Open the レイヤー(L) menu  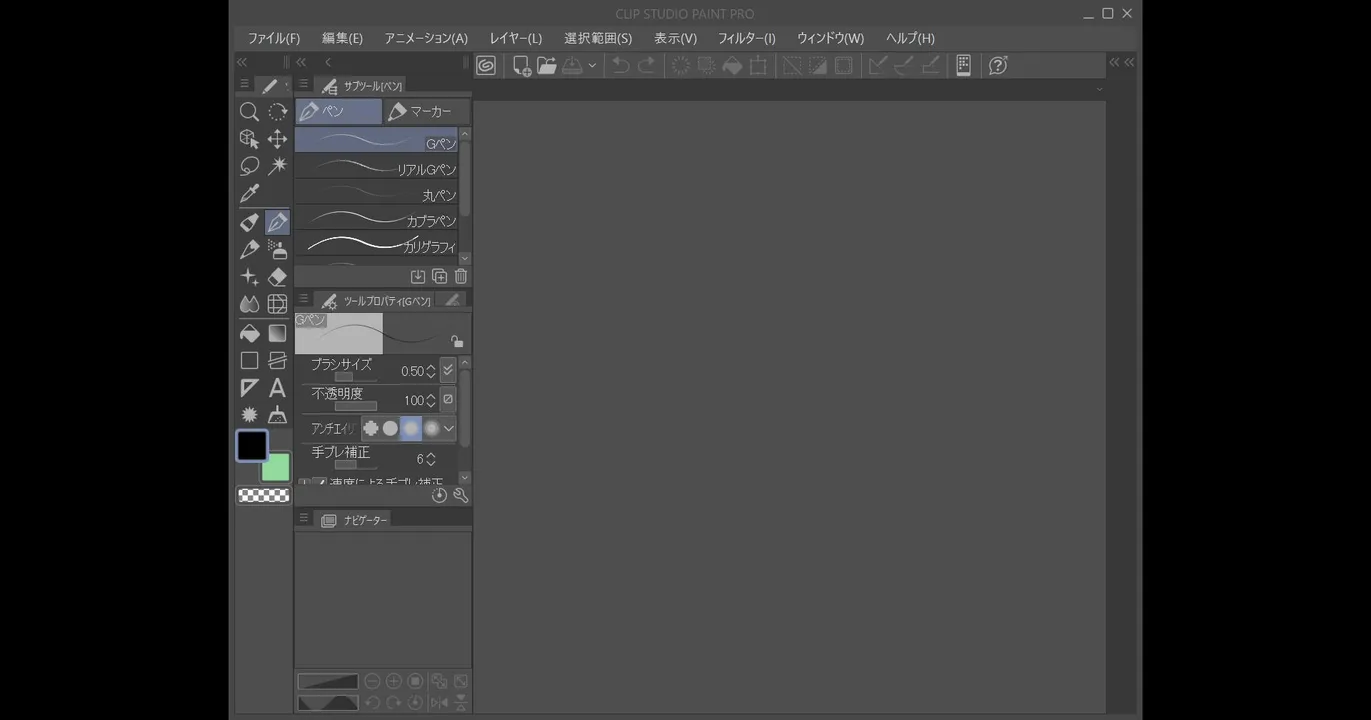[x=516, y=38]
